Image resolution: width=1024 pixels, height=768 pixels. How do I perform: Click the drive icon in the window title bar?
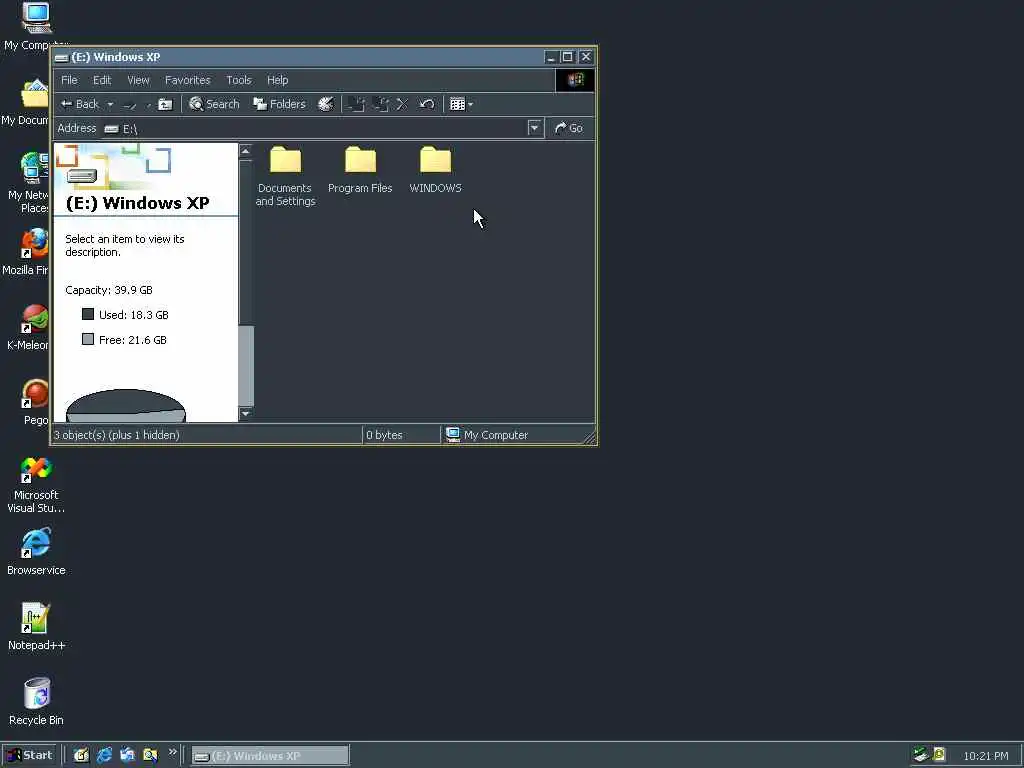[x=61, y=57]
